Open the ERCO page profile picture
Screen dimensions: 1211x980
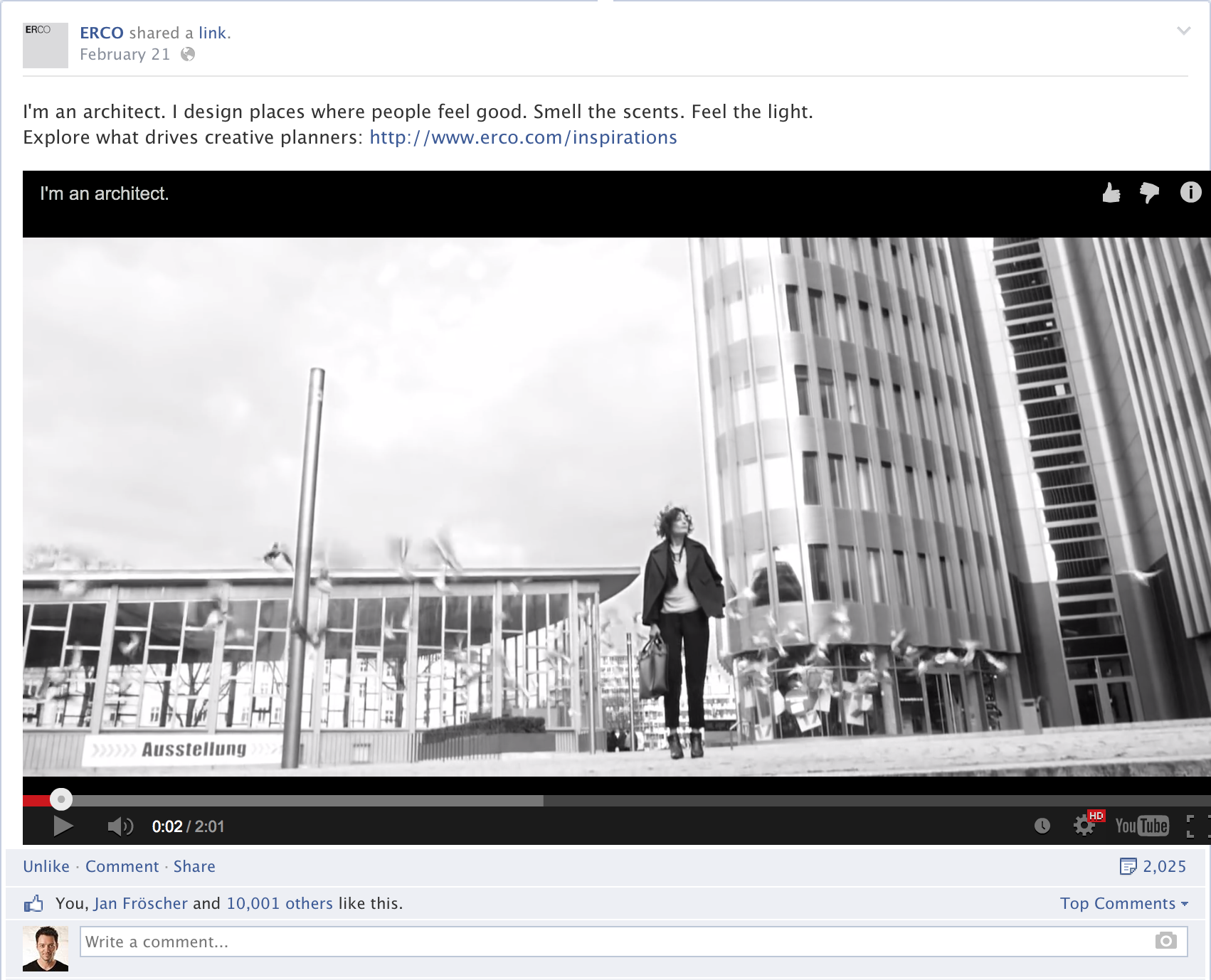click(x=46, y=46)
